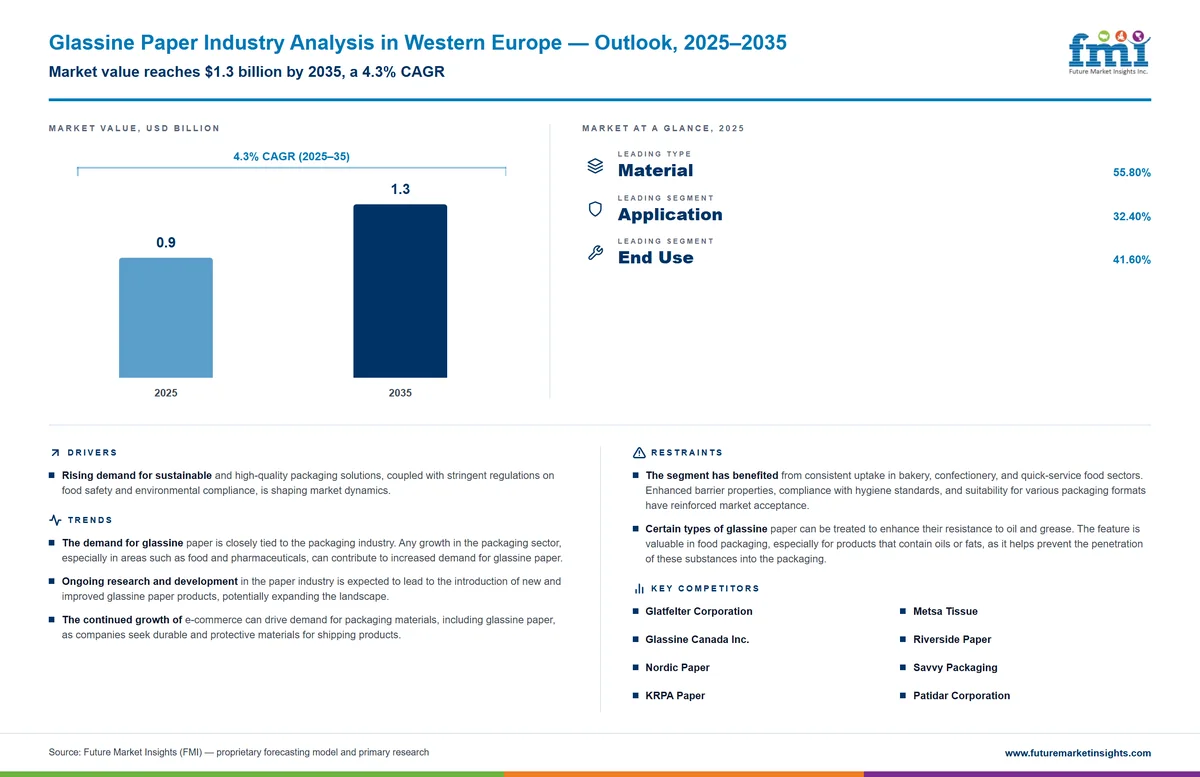This screenshot has width=1200, height=777.
Task: Click the warning triangle icon next to Restraints
Action: tap(639, 453)
